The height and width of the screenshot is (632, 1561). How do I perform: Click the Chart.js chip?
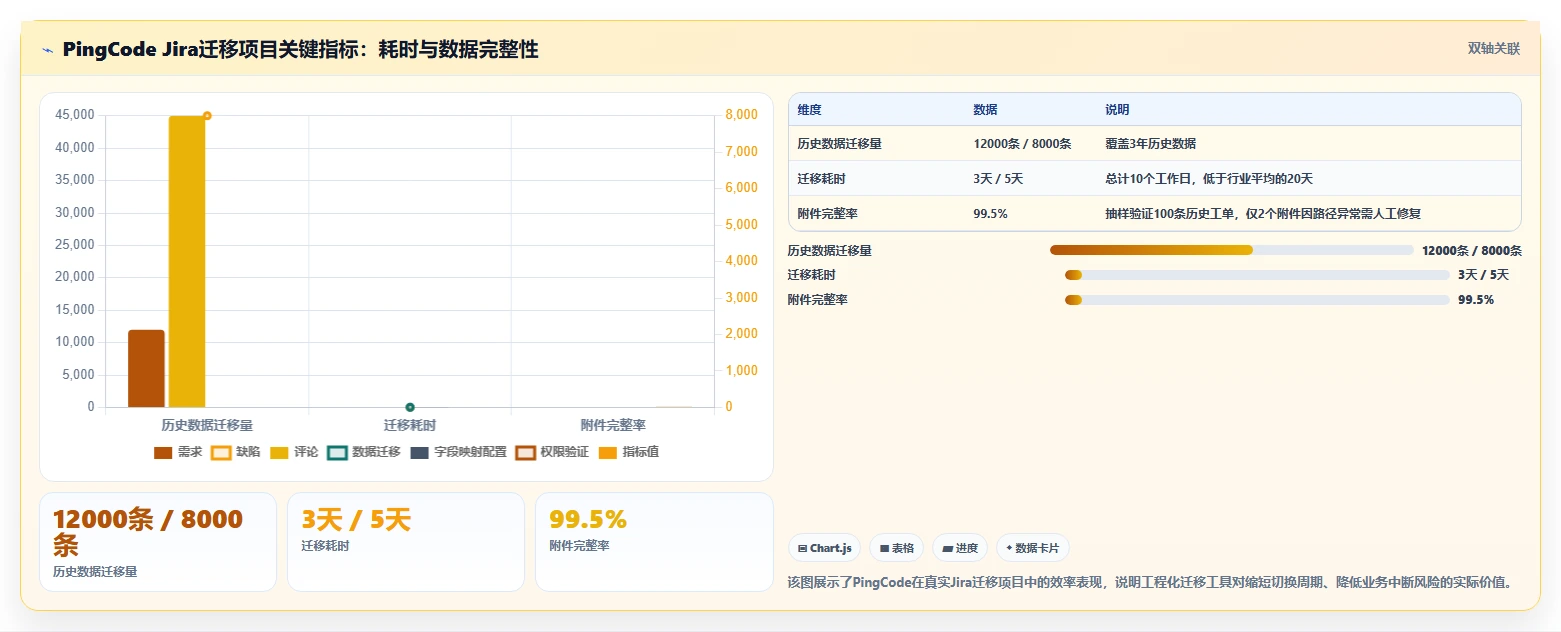pyautogui.click(x=824, y=548)
